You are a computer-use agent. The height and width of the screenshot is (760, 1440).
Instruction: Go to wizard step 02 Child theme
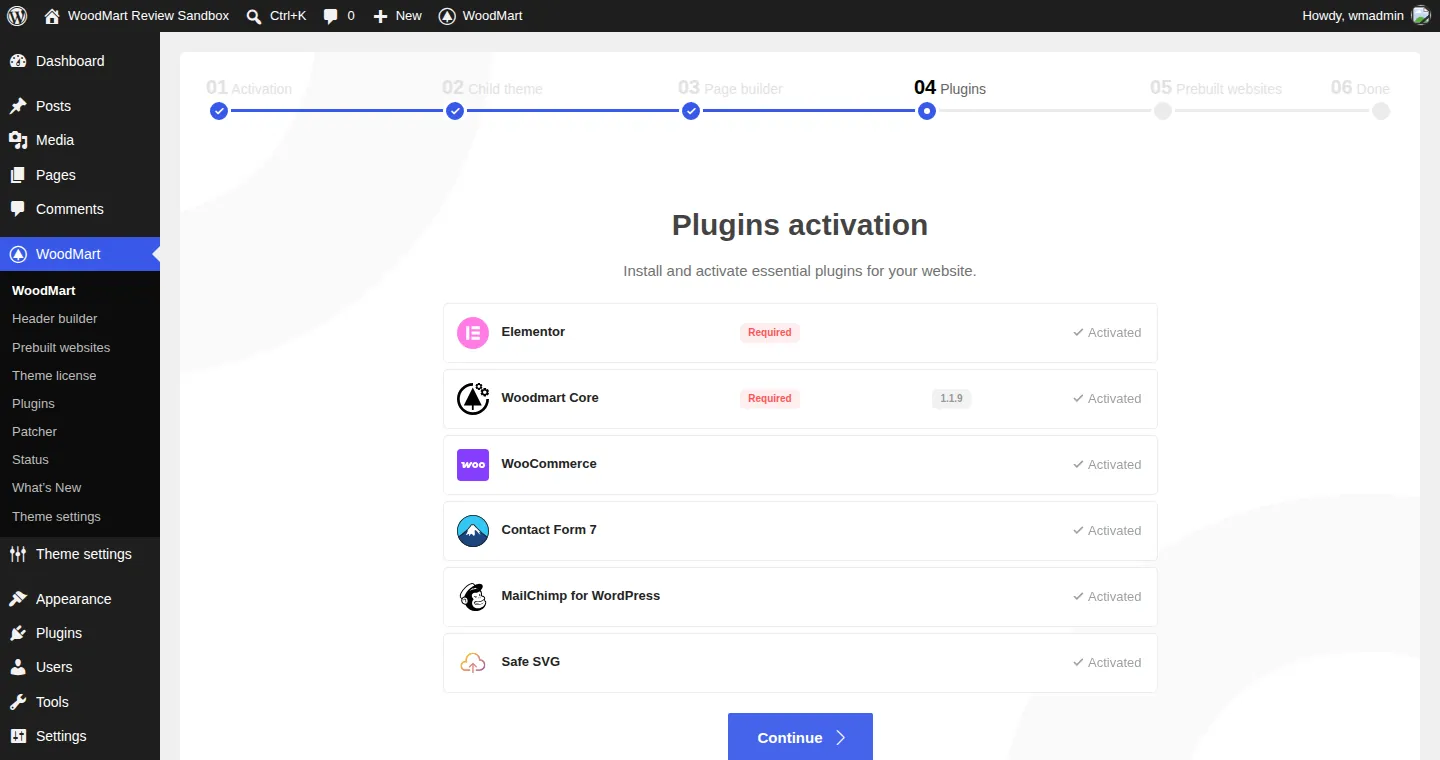pos(492,88)
